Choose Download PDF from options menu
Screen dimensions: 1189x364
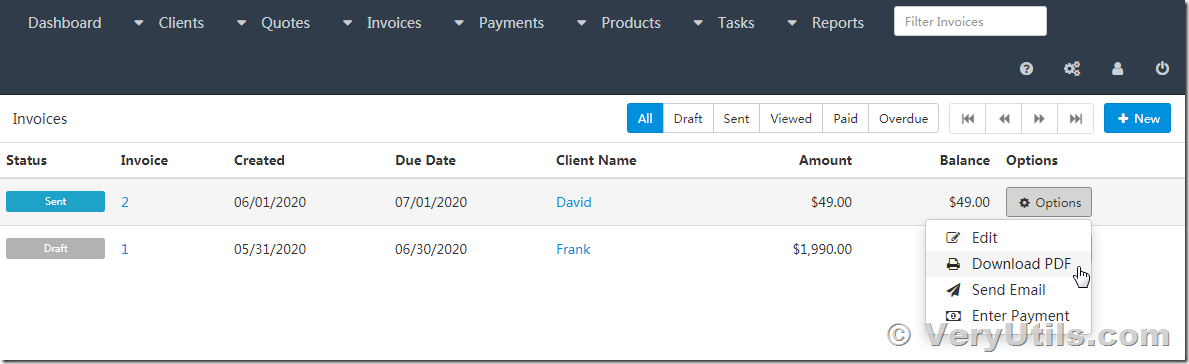(x=1009, y=264)
